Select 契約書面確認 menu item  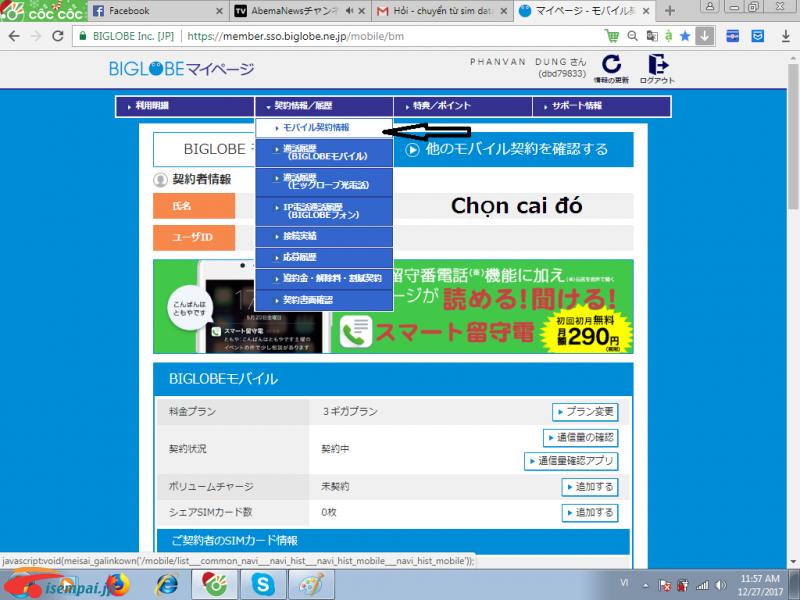(324, 300)
